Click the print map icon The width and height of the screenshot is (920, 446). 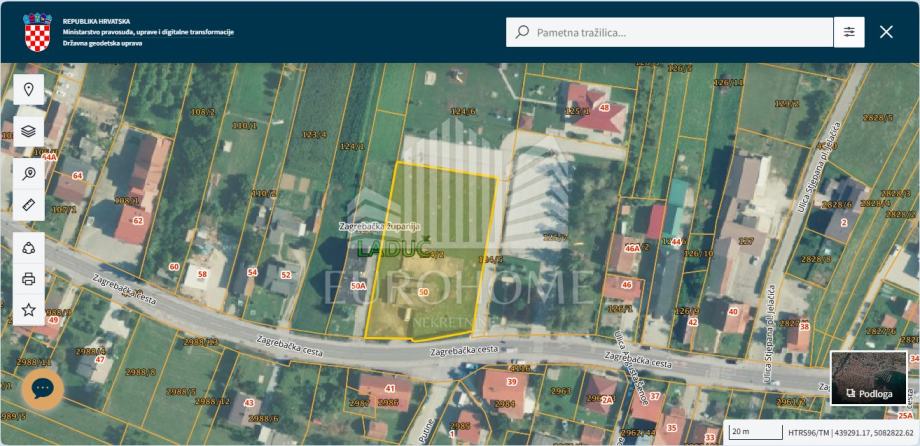(x=28, y=279)
